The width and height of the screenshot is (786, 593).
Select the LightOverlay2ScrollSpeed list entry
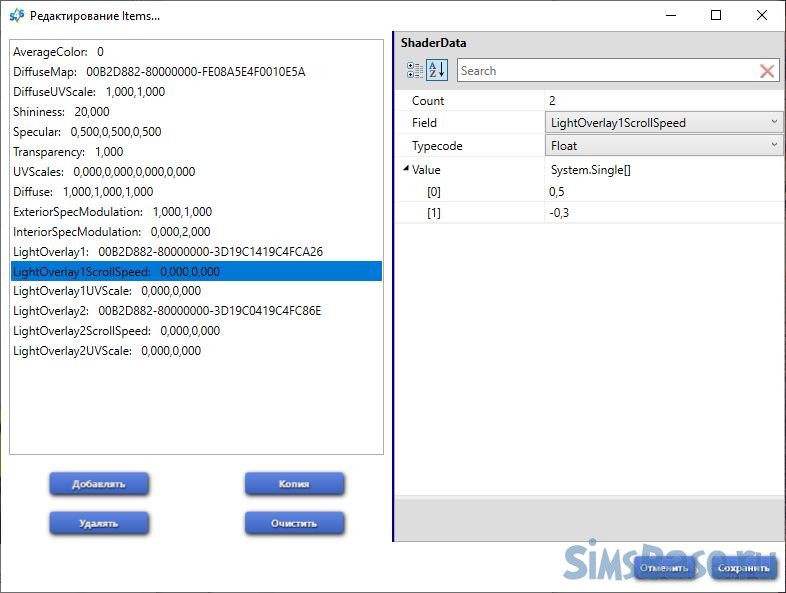pos(116,331)
